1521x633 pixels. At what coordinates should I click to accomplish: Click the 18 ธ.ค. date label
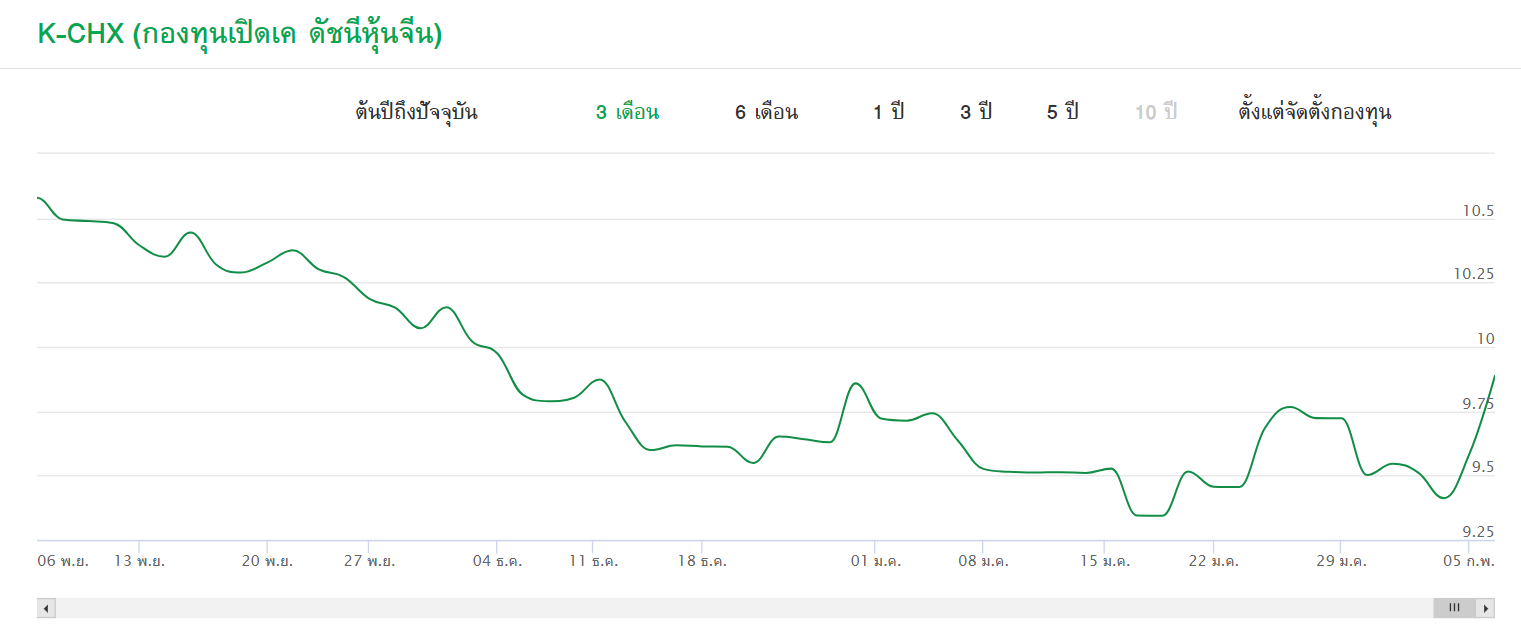click(x=702, y=562)
